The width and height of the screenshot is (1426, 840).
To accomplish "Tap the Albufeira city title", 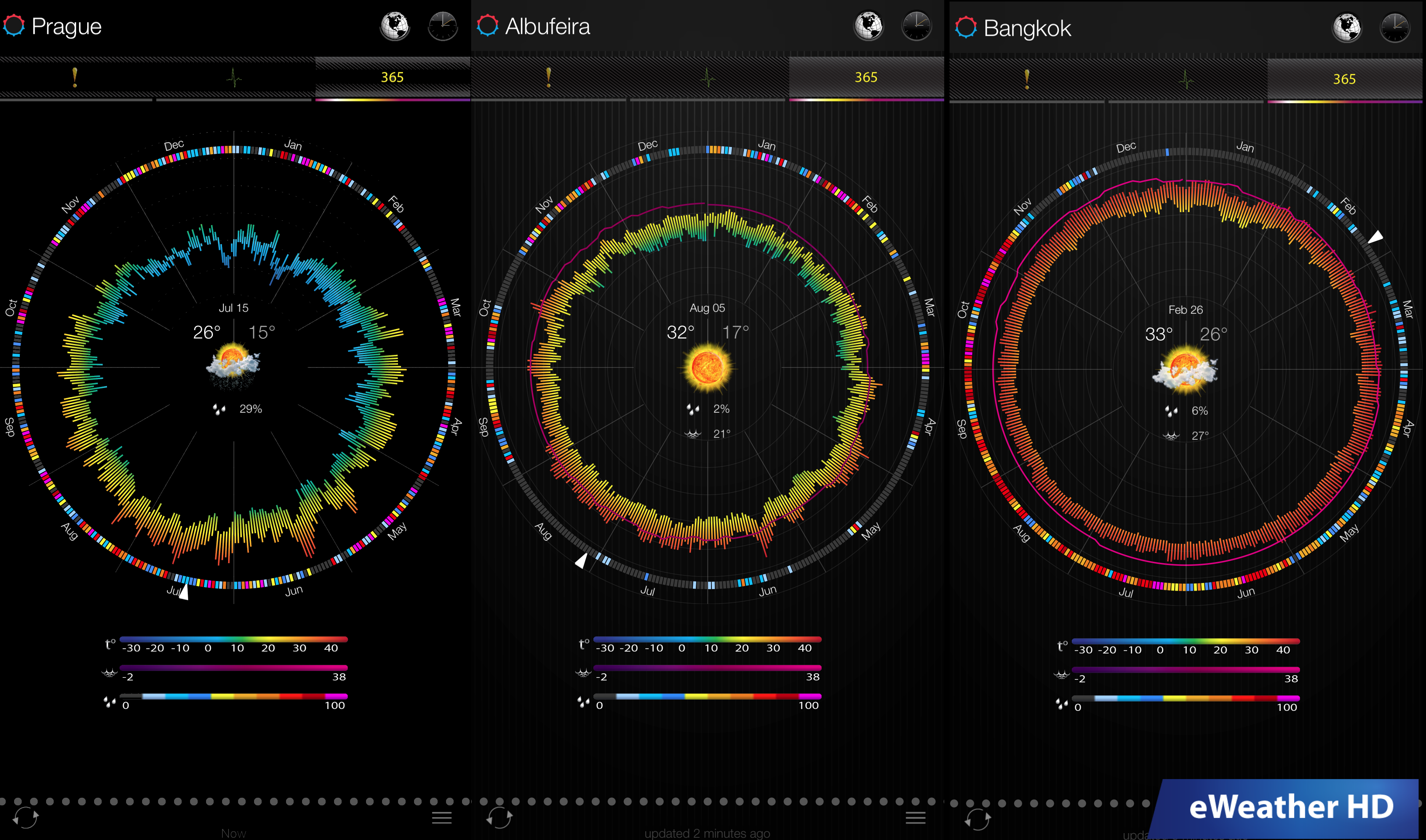I will [547, 26].
